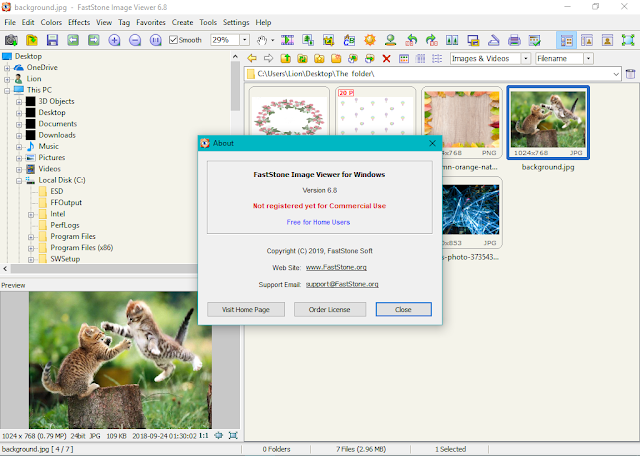The height and width of the screenshot is (456, 640).
Task: Select the background.jpg thumbnail
Action: pyautogui.click(x=548, y=122)
